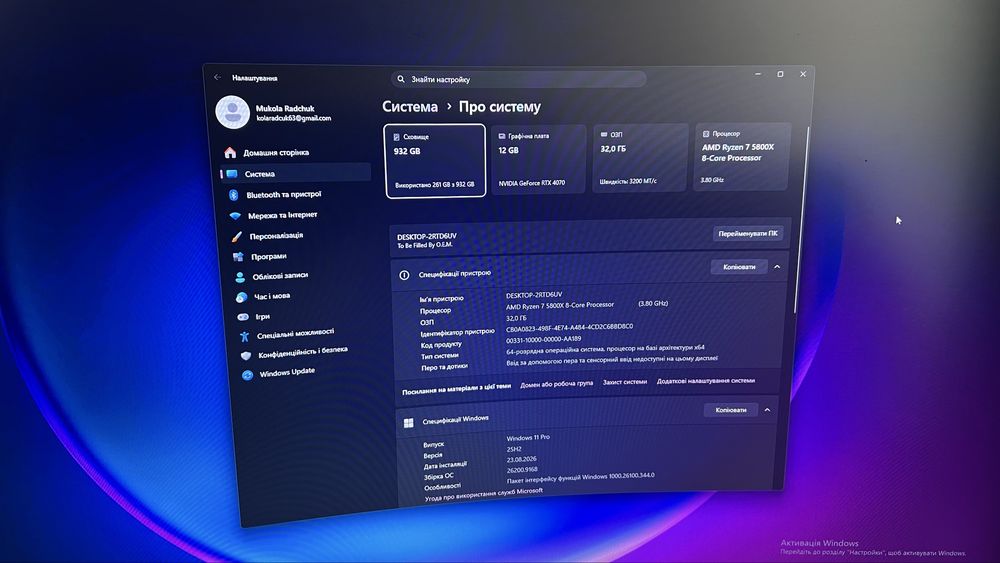Open Угода про використання служб Microsoft
This screenshot has height=563, width=1000.
[483, 494]
